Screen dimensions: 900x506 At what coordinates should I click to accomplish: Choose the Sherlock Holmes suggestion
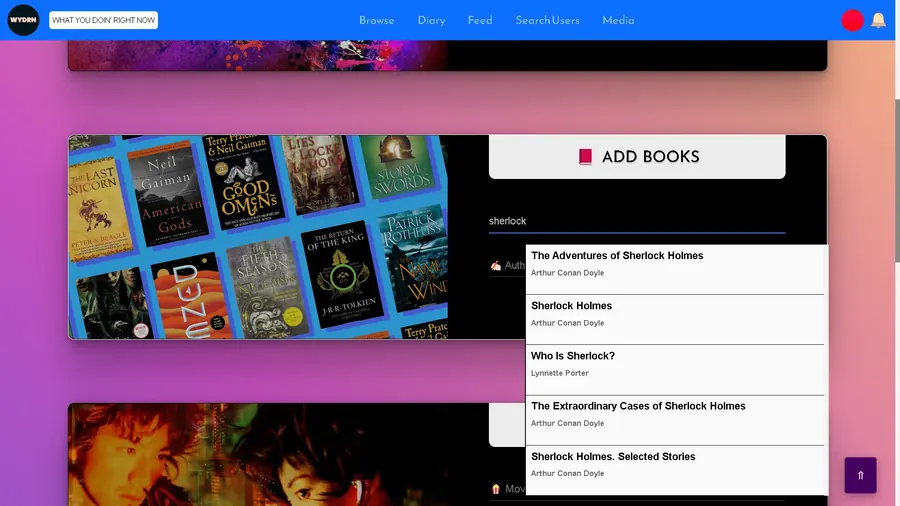tap(675, 320)
